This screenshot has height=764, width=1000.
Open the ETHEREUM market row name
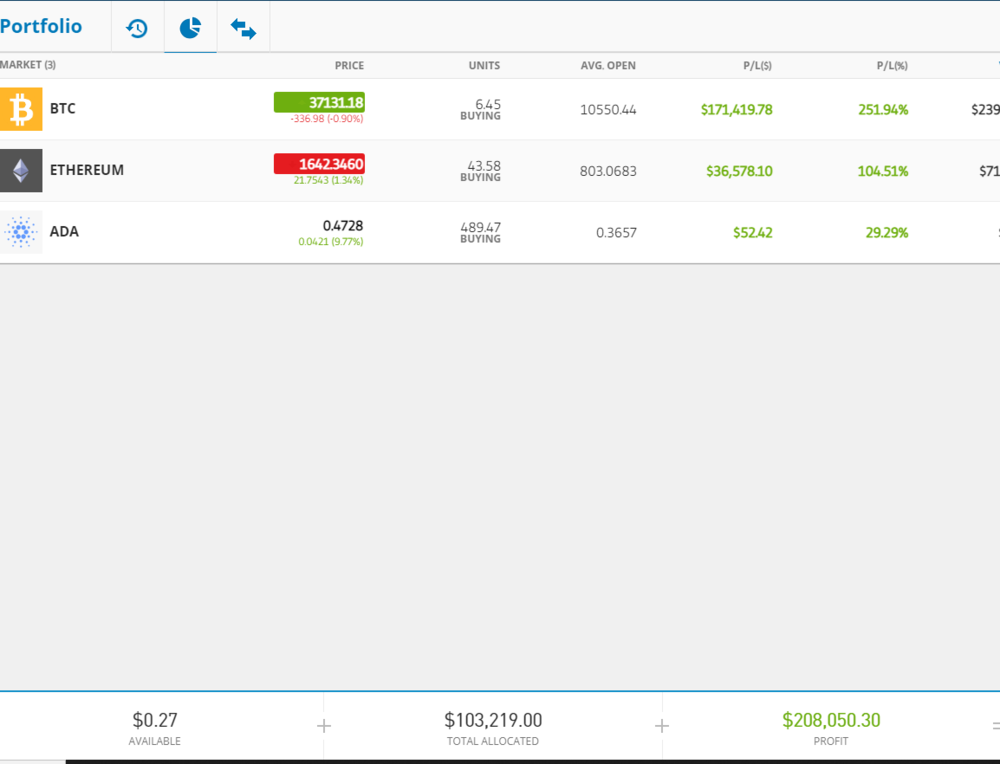coord(87,170)
